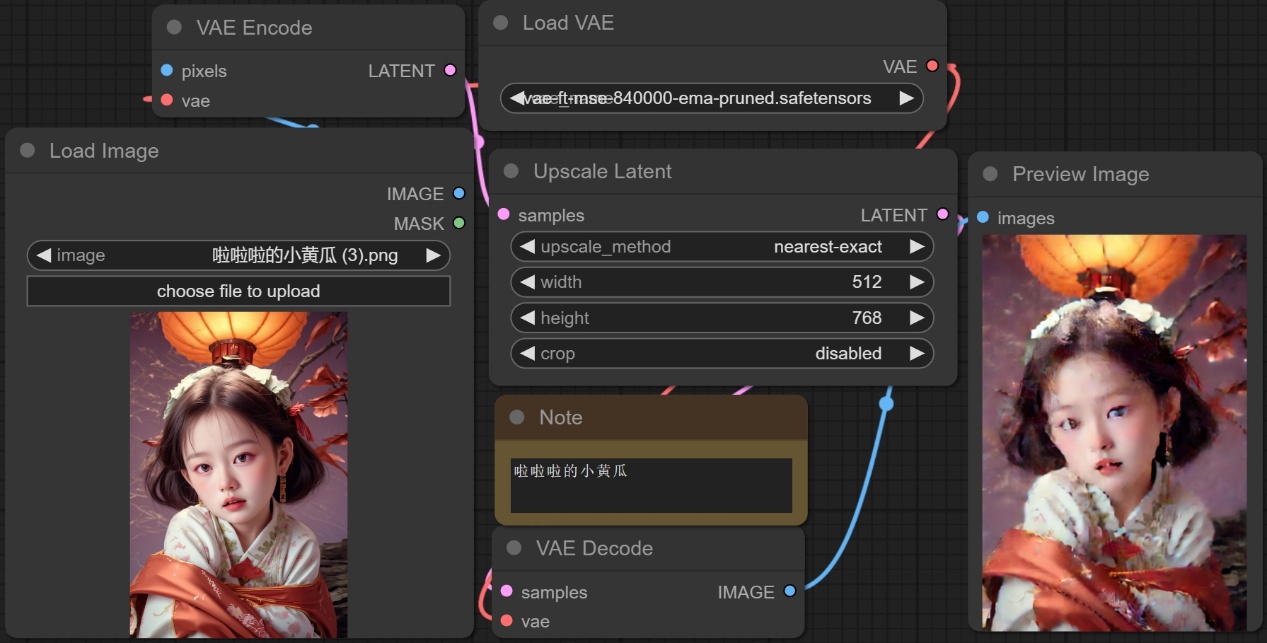Click the IMAGE output port on VAE Decode
The image size is (1267, 643).
pos(790,591)
